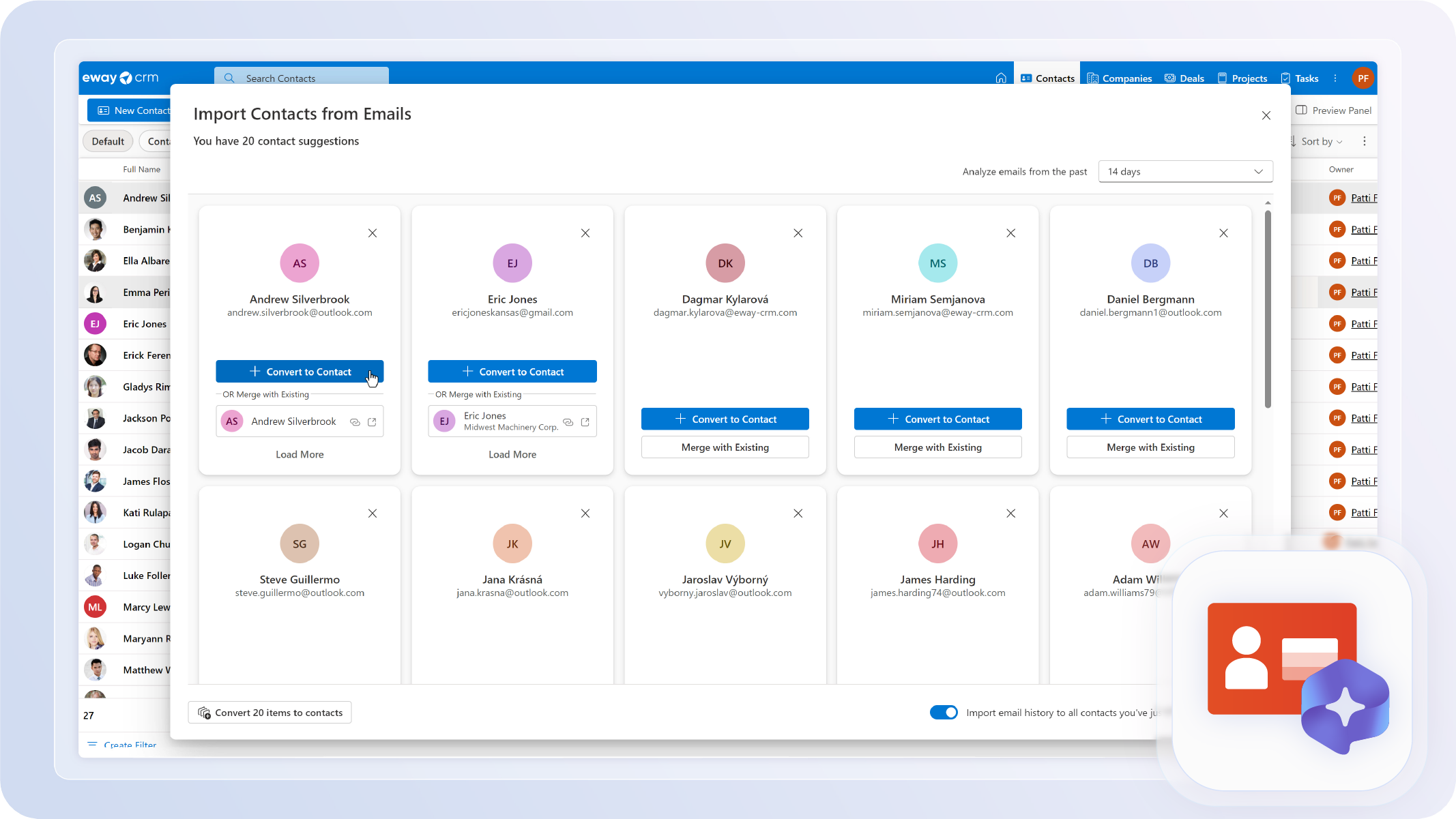Select the Default view chip
Screen dimensions: 1456x819
pyautogui.click(x=108, y=142)
